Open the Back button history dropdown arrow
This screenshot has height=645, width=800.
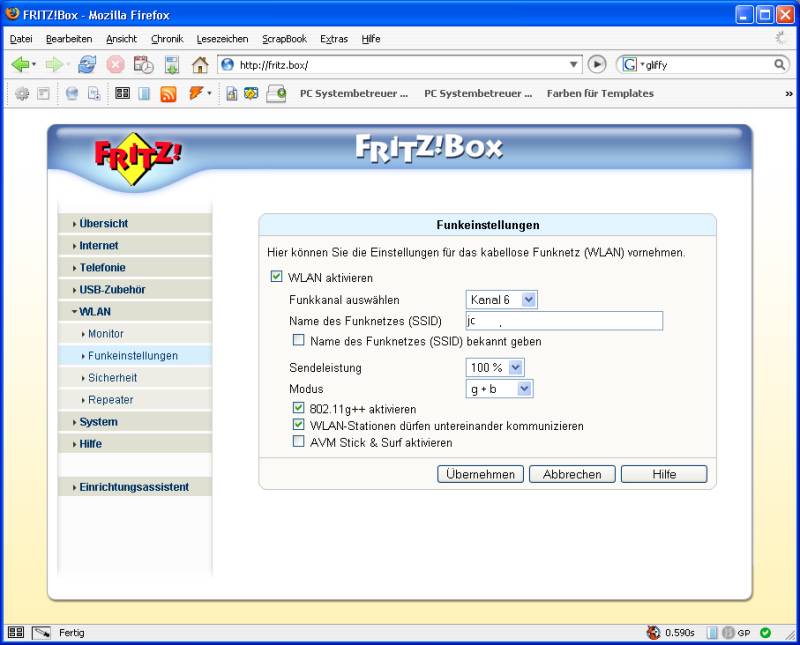click(34, 65)
